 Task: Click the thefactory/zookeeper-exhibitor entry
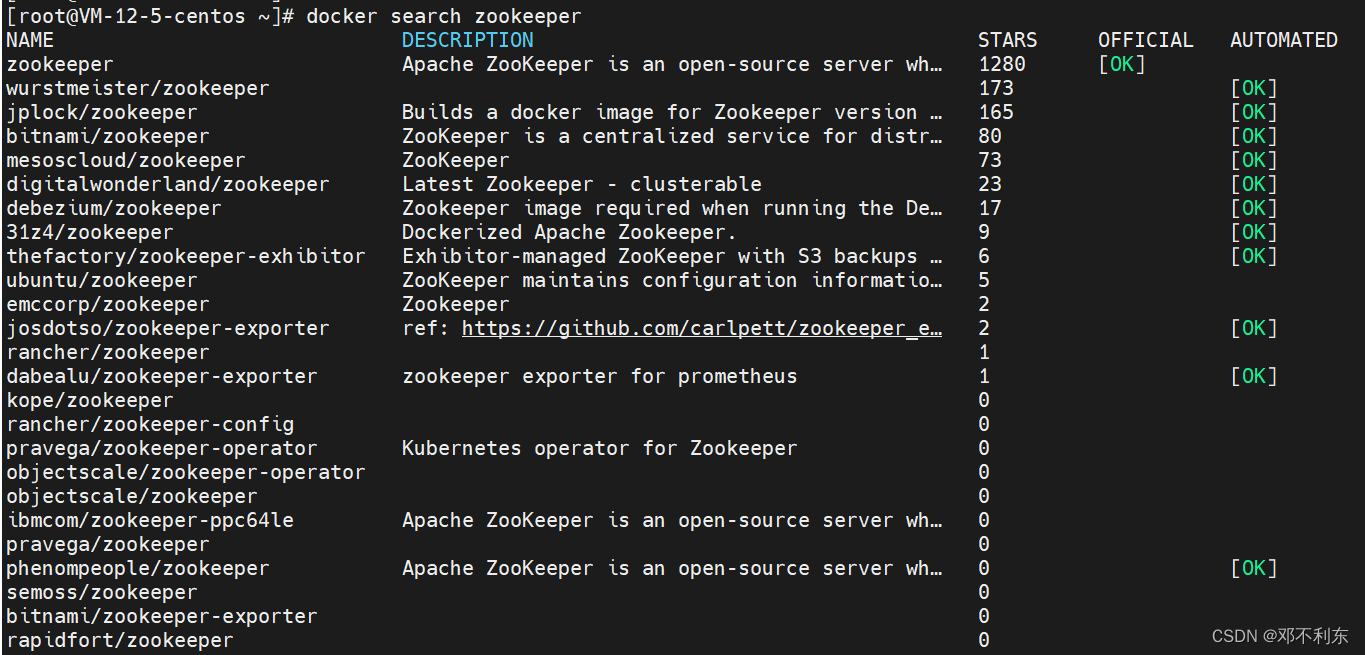coord(185,256)
